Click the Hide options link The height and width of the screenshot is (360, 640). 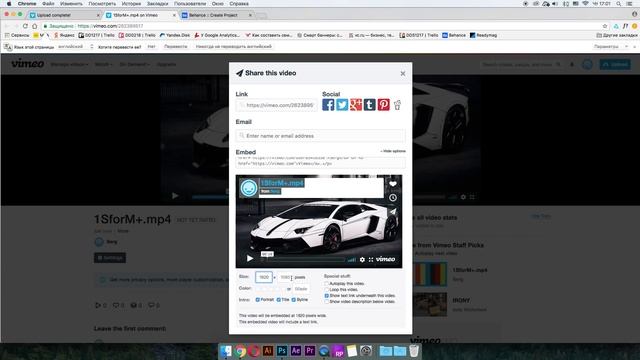point(393,151)
